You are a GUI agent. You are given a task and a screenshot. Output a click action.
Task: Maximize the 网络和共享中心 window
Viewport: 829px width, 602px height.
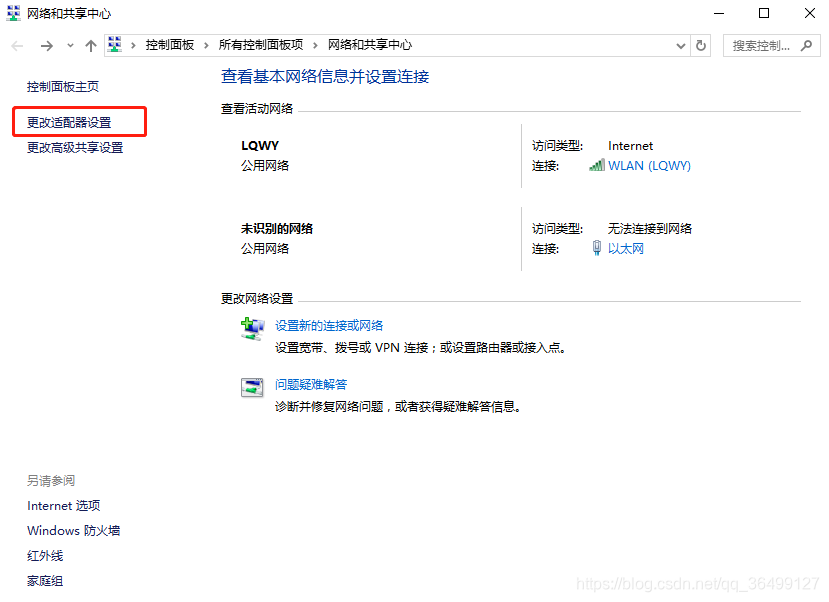tap(764, 13)
